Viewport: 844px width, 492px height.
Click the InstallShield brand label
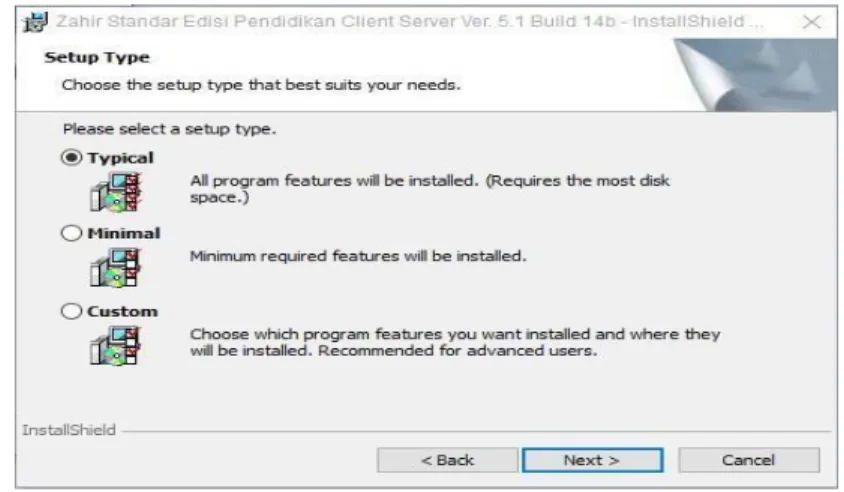pos(69,430)
